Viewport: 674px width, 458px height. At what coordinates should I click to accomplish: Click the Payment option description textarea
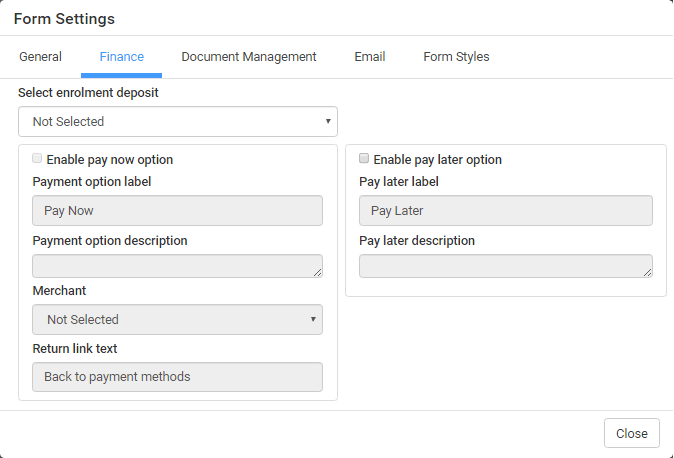tap(178, 266)
